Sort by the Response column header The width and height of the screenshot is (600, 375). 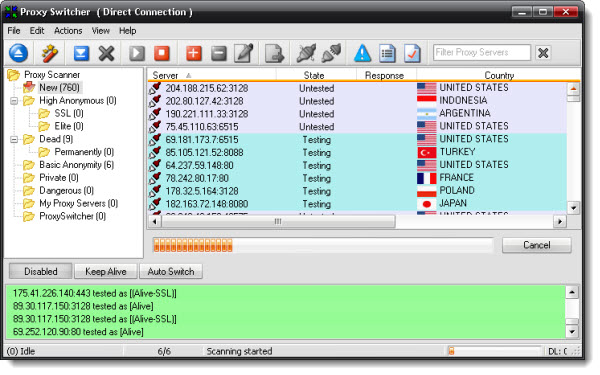click(386, 75)
